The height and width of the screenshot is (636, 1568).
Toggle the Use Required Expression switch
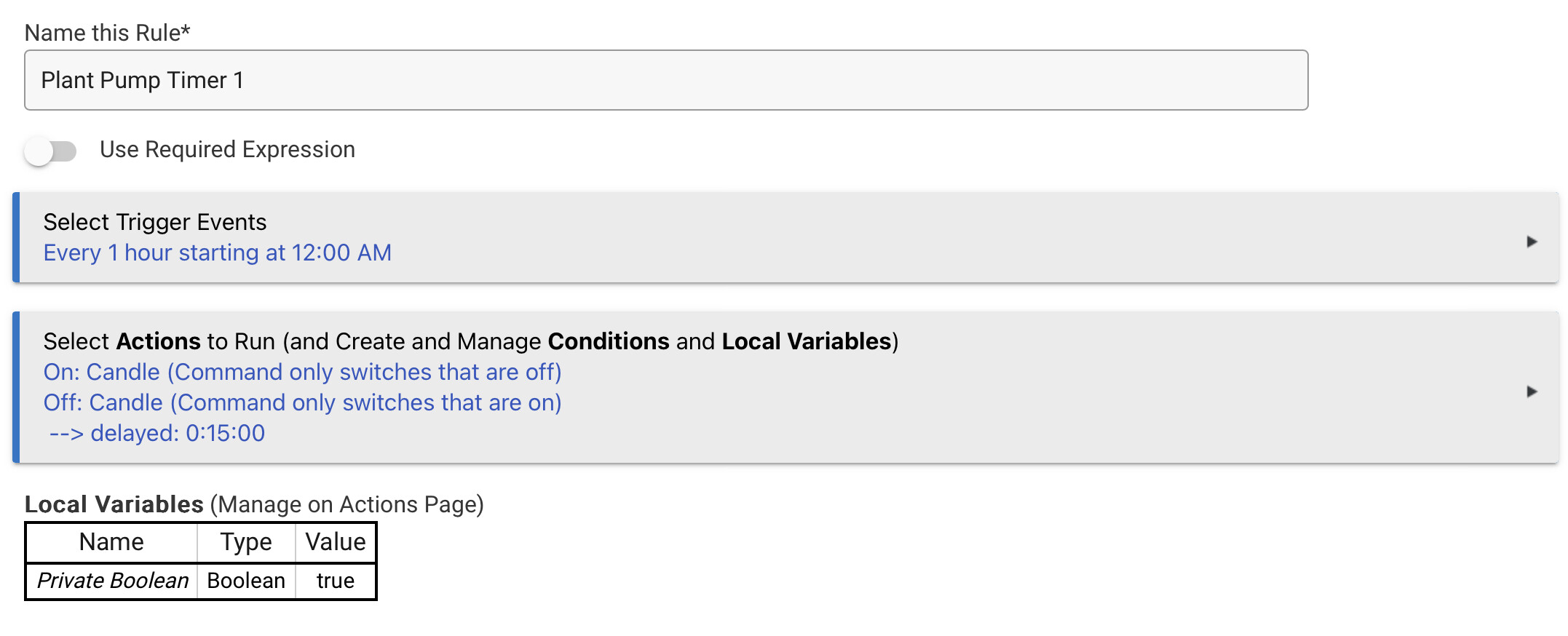tap(50, 151)
